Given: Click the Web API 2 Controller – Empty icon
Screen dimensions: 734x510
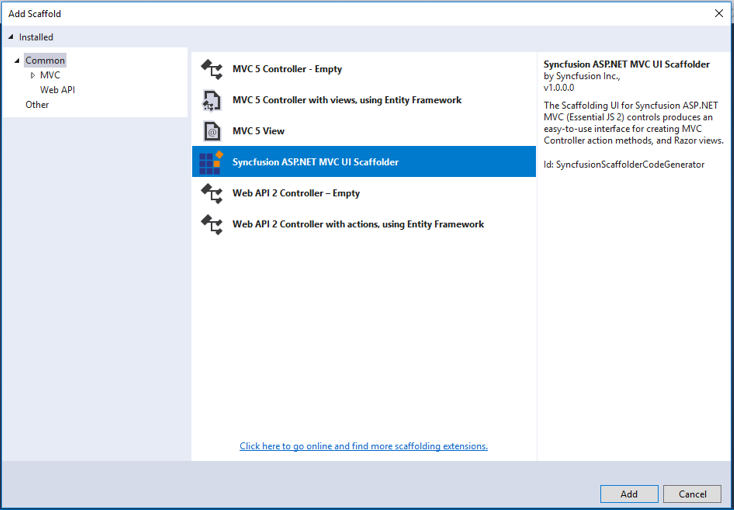Looking at the screenshot, I should pos(212,193).
